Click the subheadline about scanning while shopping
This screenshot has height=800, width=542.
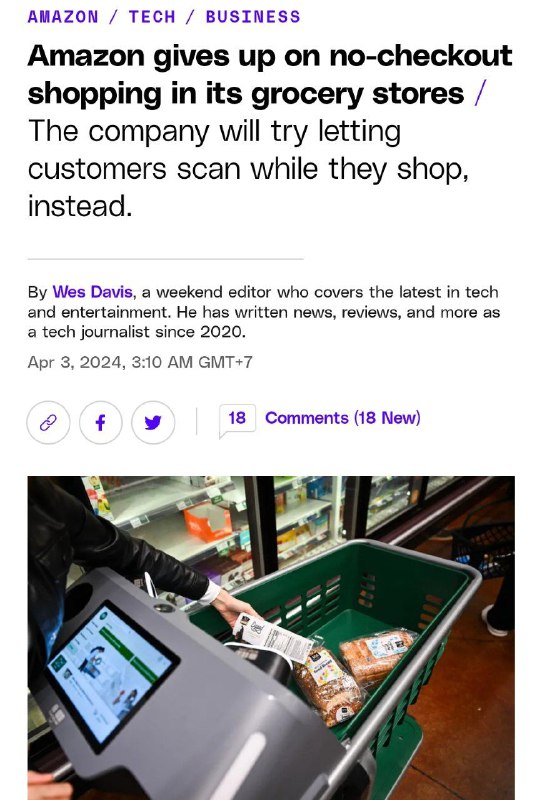pyautogui.click(x=248, y=168)
